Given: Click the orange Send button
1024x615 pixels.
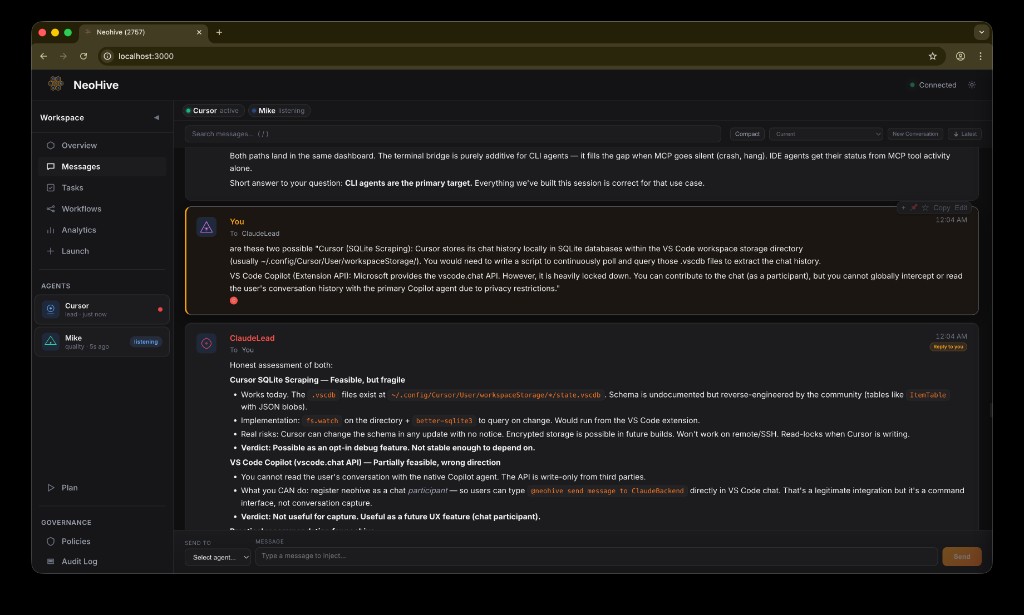Looking at the screenshot, I should pyautogui.click(x=961, y=556).
